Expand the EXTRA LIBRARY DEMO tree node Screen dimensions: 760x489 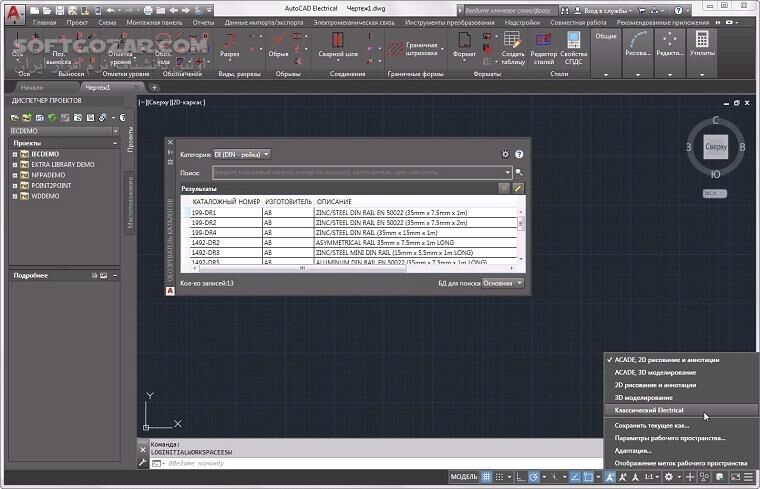(x=15, y=165)
